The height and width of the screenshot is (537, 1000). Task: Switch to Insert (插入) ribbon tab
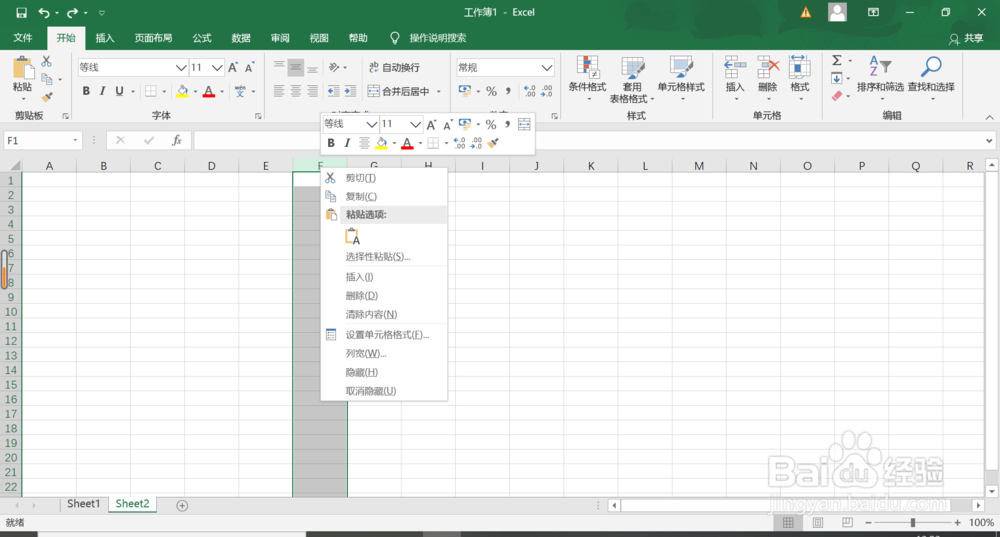click(x=105, y=38)
